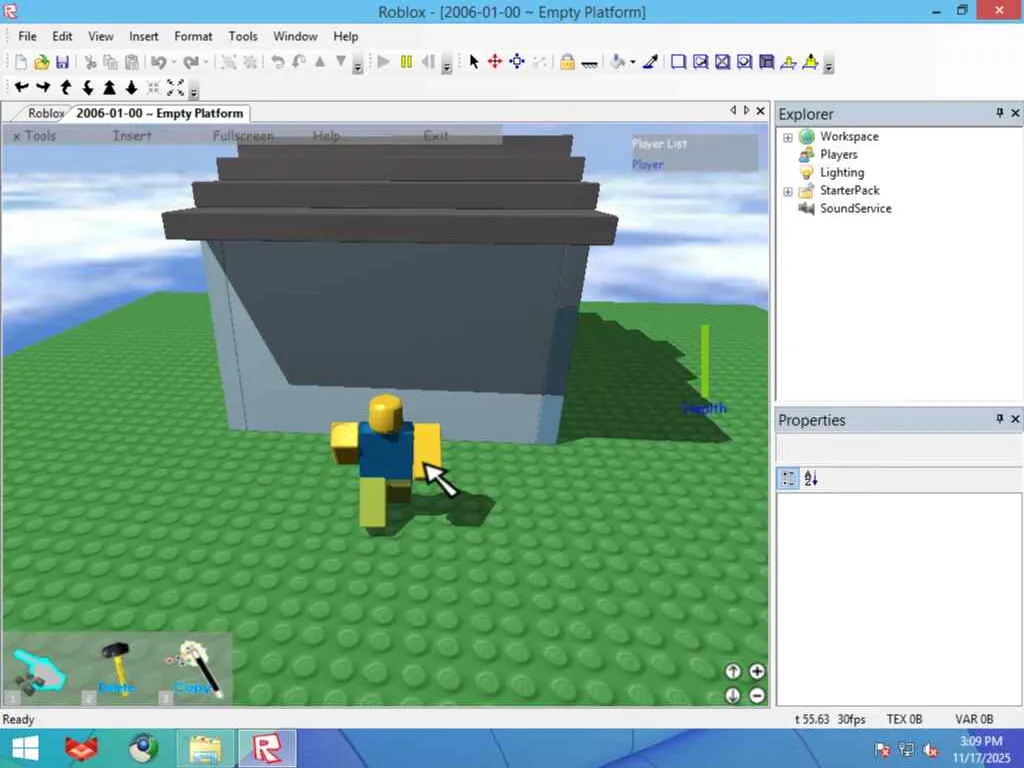Open the surface tools toolbar overflow options
The image size is (1024, 768).
coord(829,65)
